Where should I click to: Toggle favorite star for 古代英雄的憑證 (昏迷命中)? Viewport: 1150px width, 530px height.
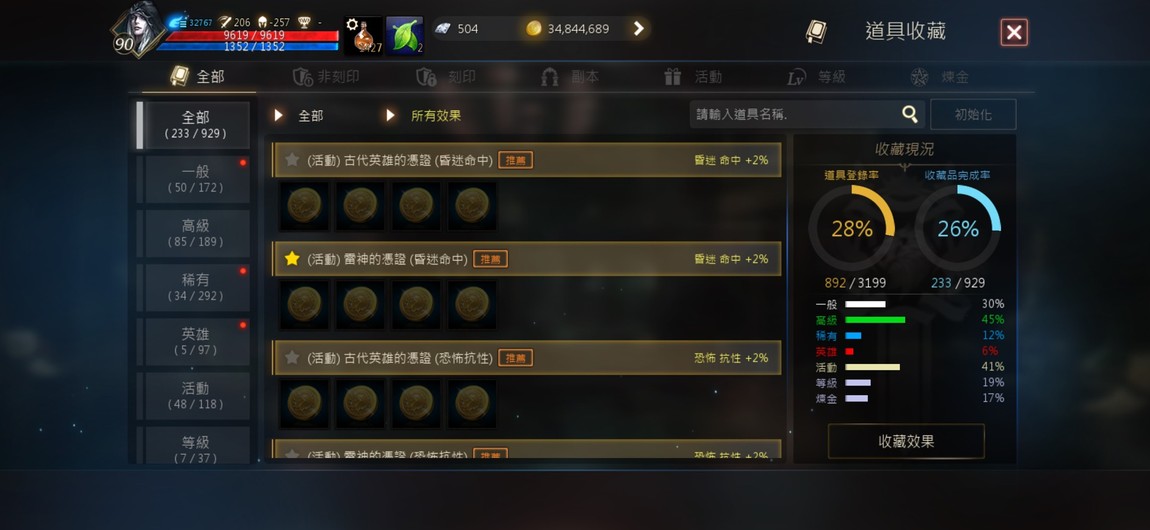tap(292, 159)
